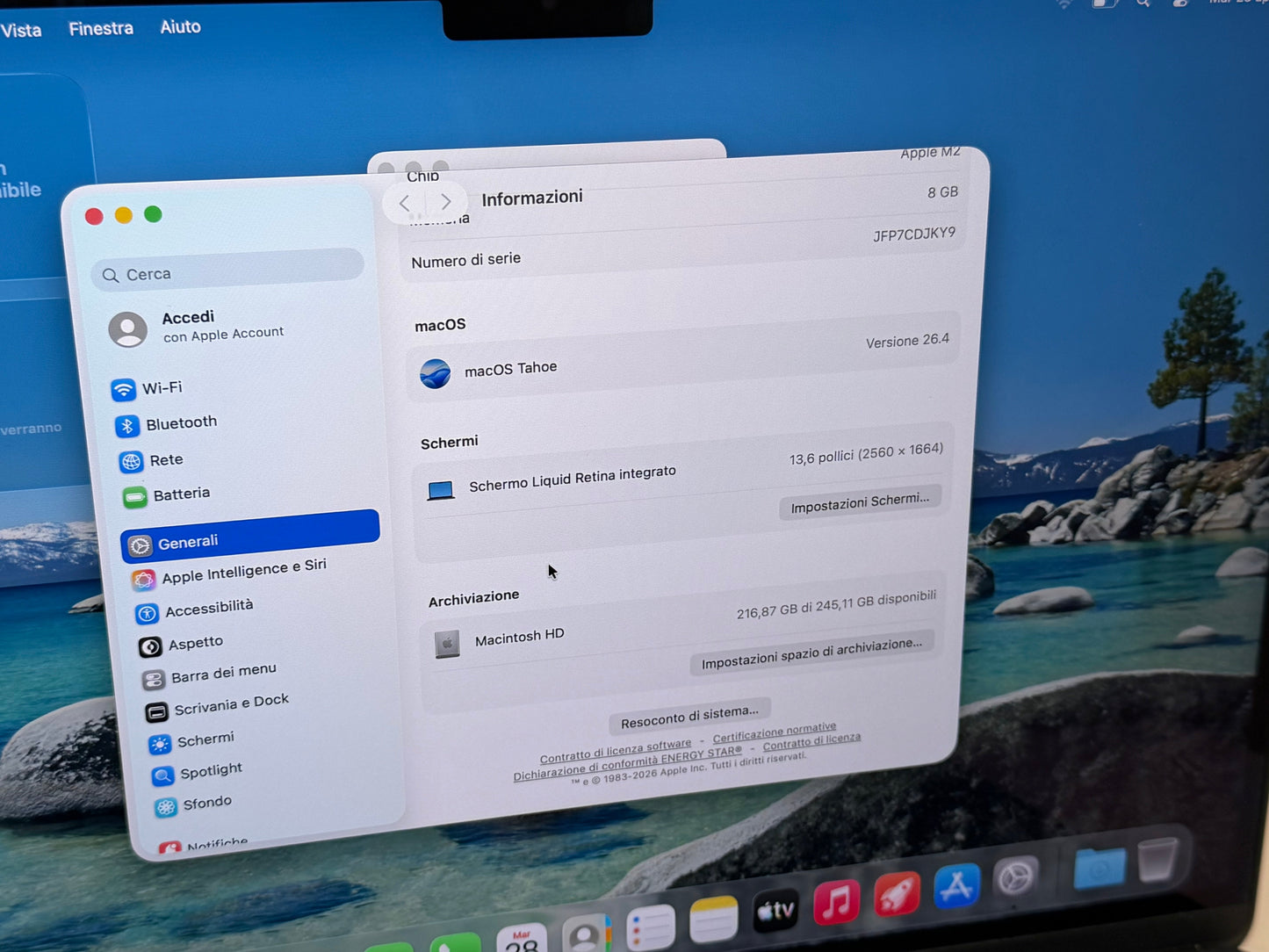The height and width of the screenshot is (952, 1269).
Task: Open the Finestra menu
Action: coord(101,29)
